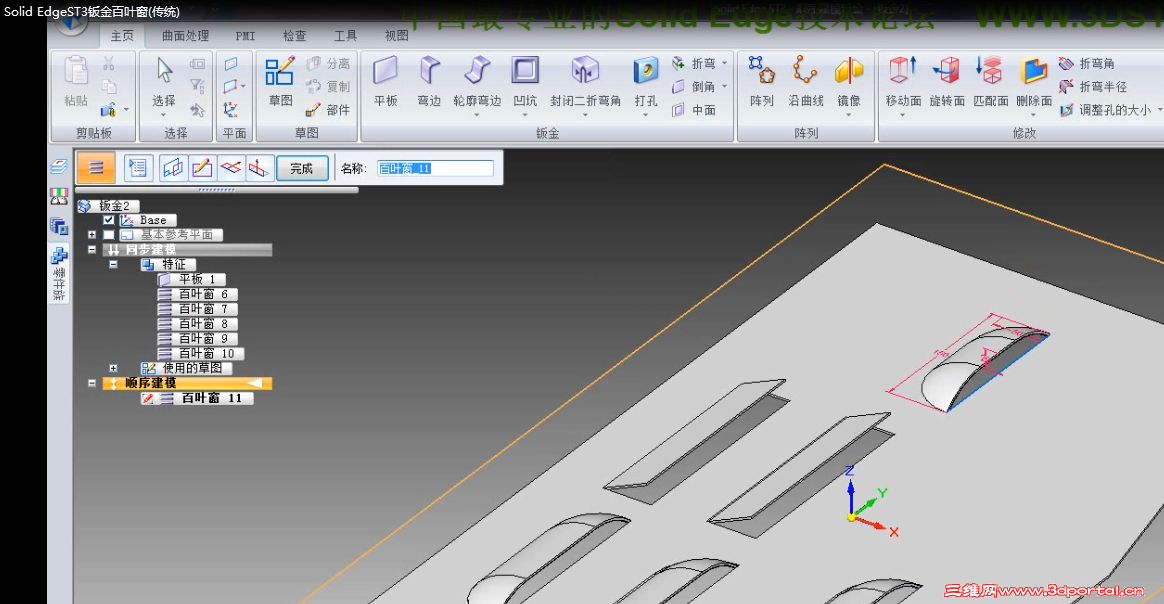Viewport: 1164px width, 604px height.
Task: Click the 调整孔的大小 (Resize Holes) command
Action: tap(1105, 110)
